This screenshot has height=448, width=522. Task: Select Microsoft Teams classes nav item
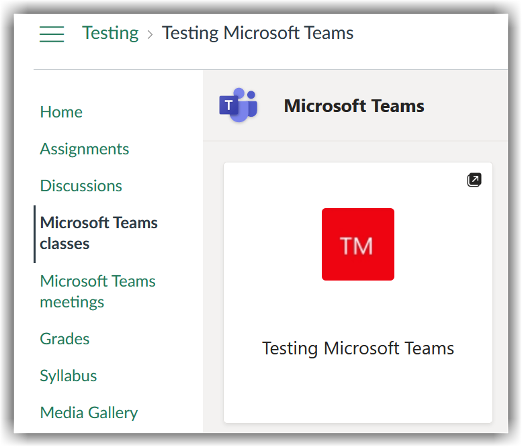click(x=99, y=233)
